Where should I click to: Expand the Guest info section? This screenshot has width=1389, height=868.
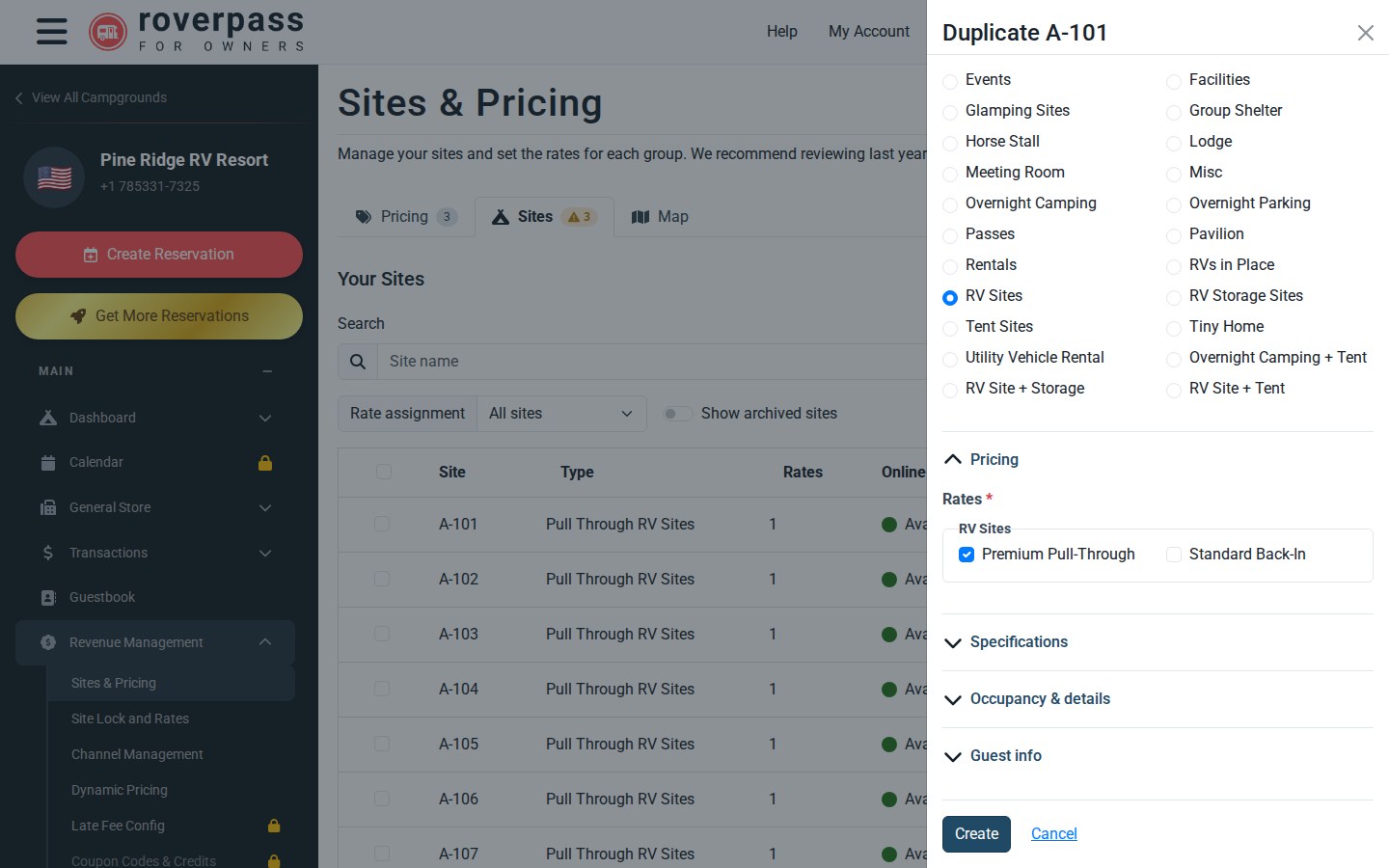pos(993,756)
